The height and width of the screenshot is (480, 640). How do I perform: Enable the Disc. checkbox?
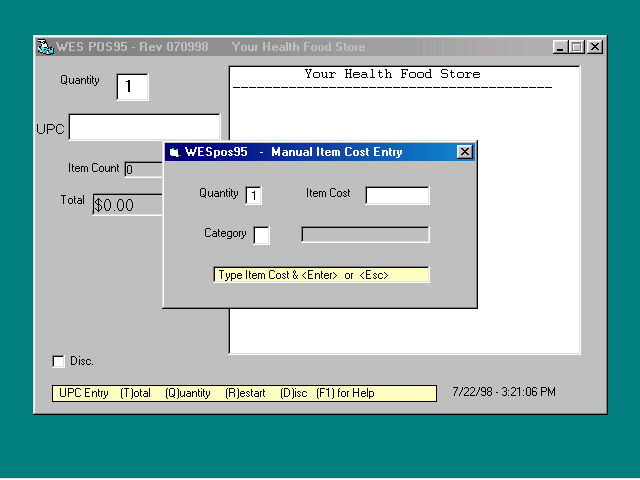tap(58, 361)
